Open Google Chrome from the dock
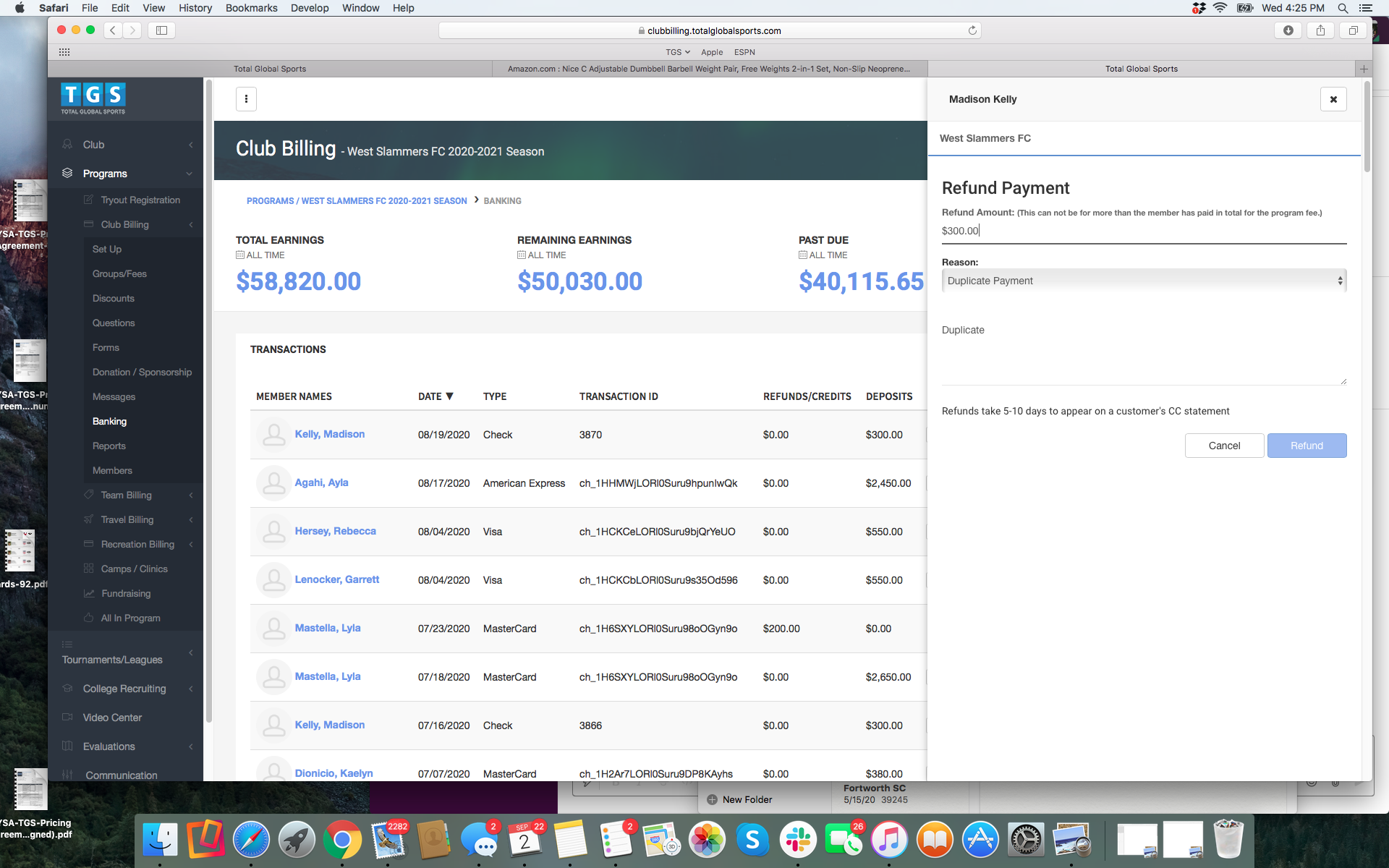The image size is (1389, 868). 342,840
